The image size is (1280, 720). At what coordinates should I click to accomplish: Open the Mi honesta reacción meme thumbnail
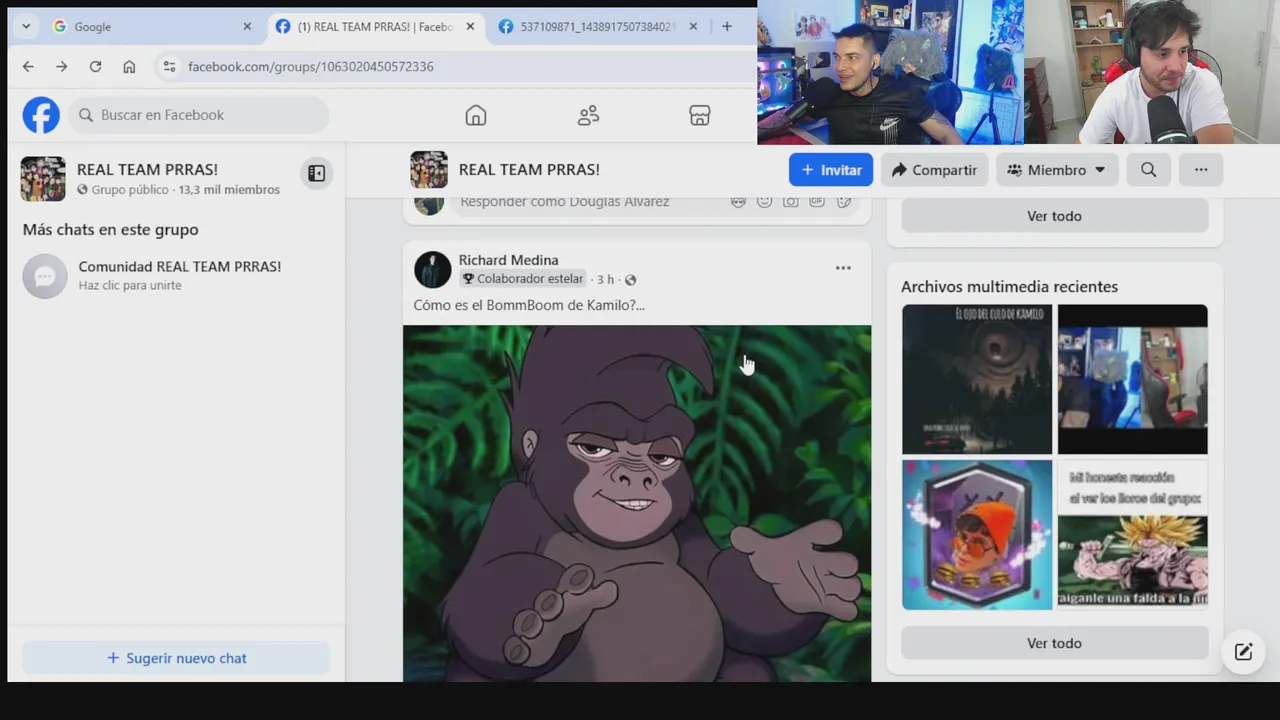click(1133, 535)
